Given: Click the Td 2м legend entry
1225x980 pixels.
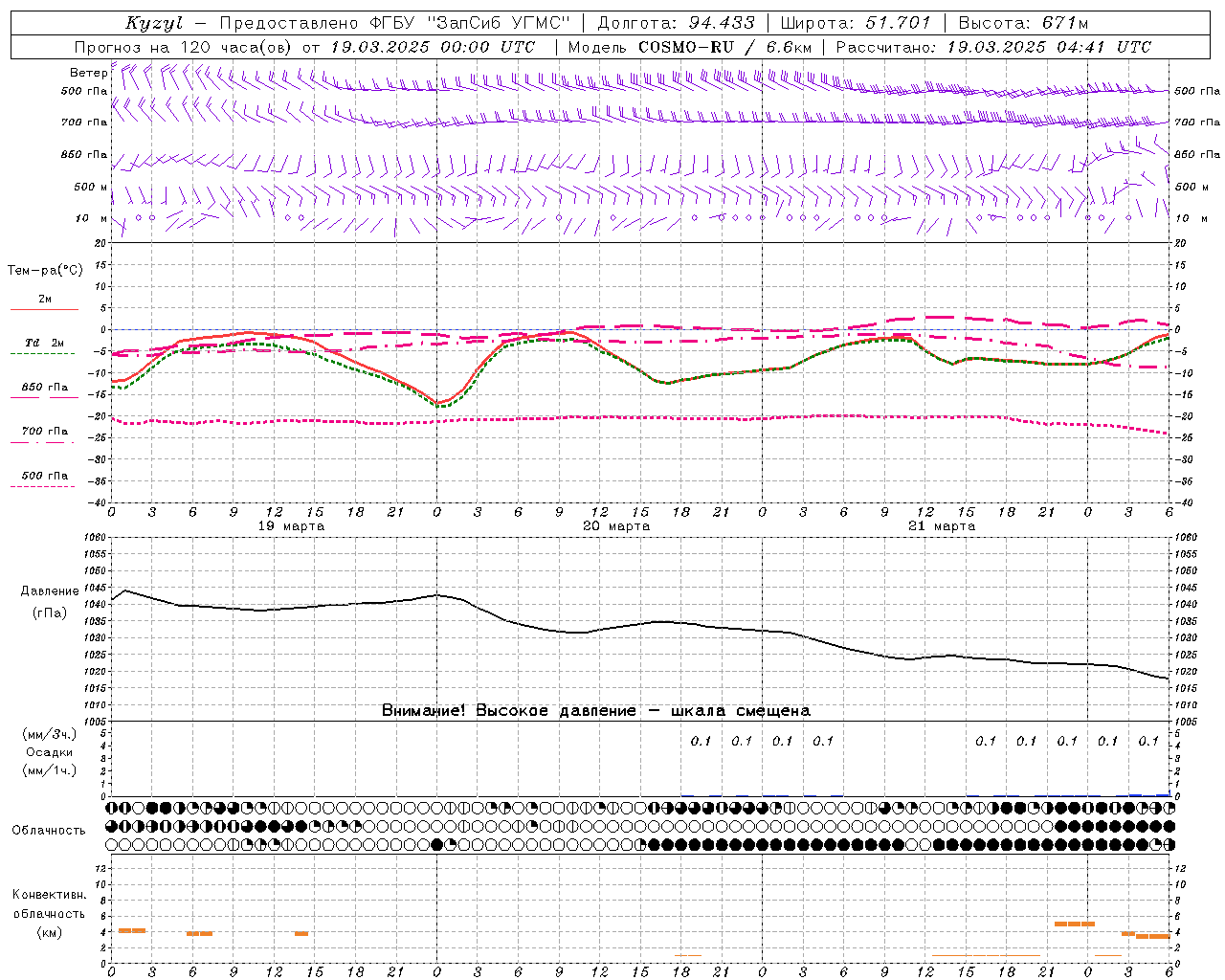Looking at the screenshot, I should tap(45, 343).
